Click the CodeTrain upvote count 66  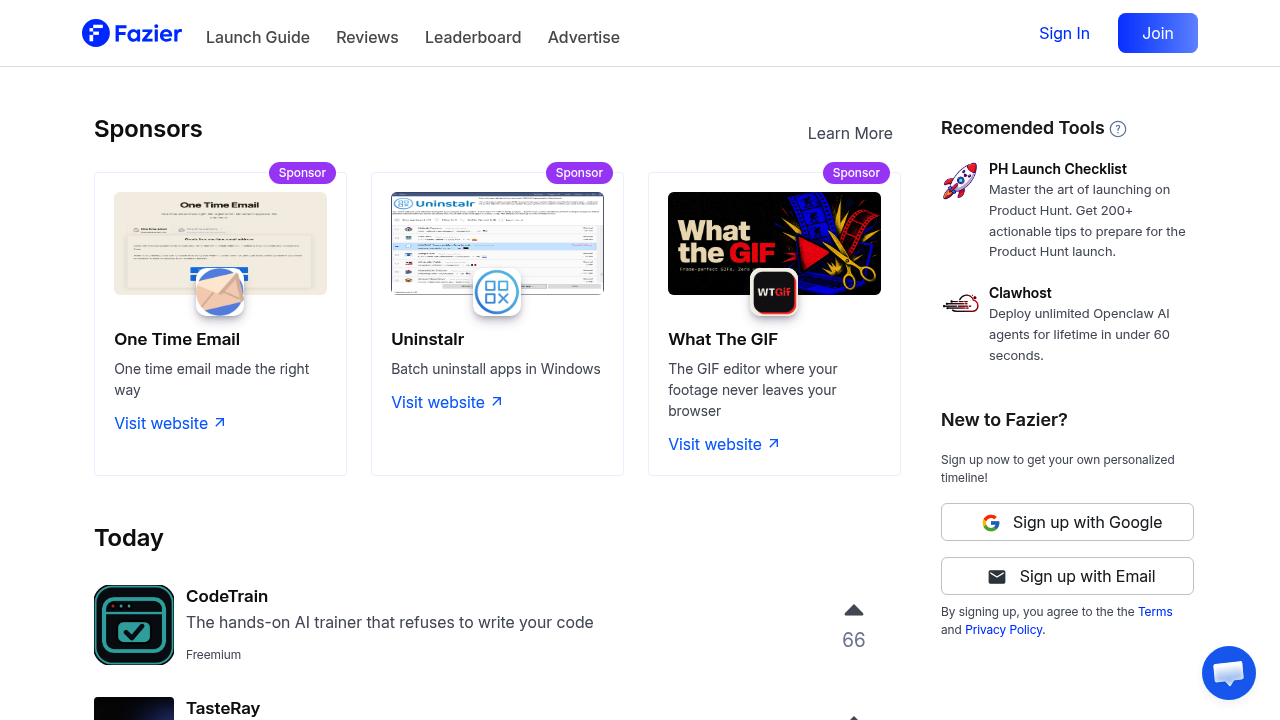(853, 640)
